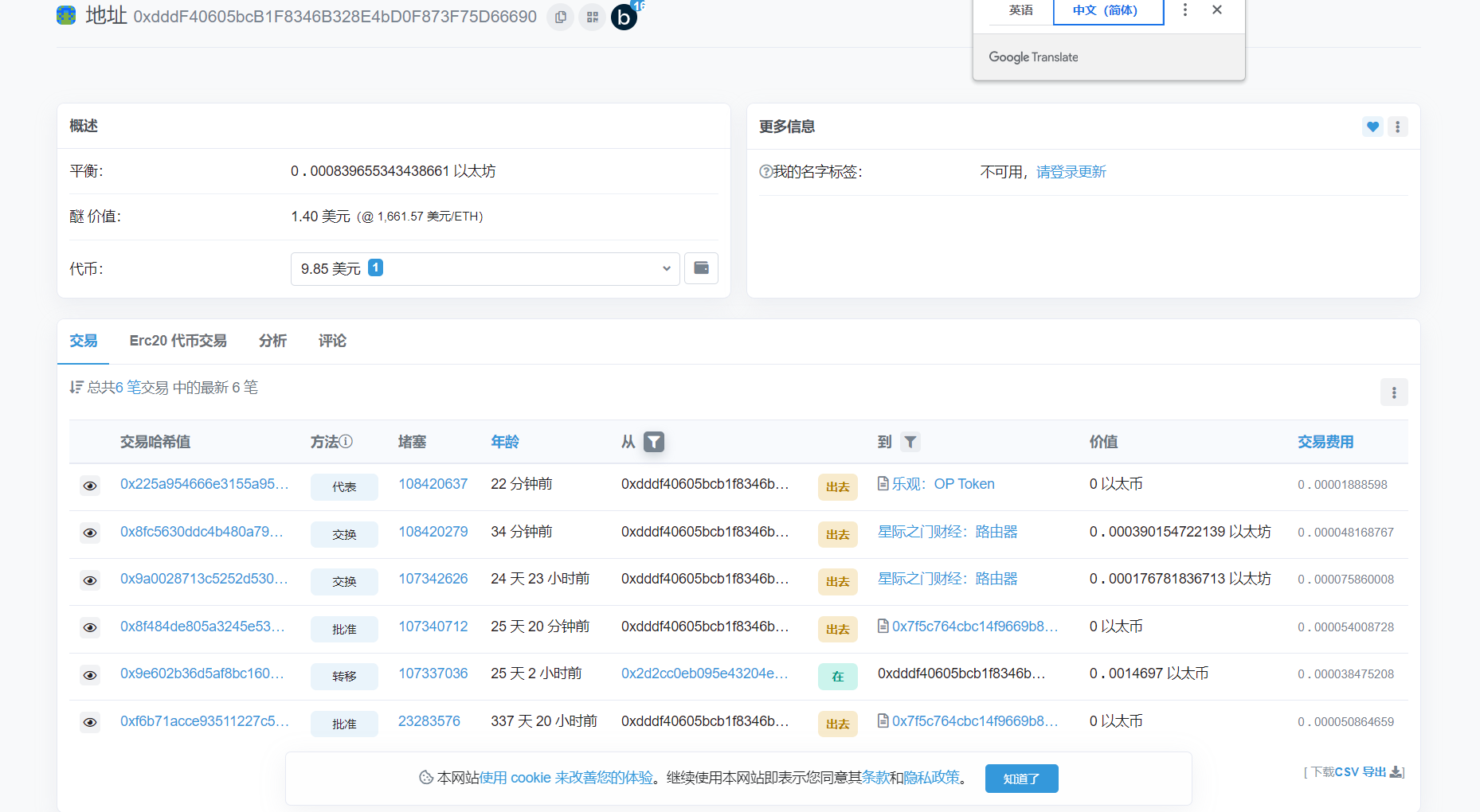Download the CSV export
The image size is (1480, 812).
coord(1361,772)
